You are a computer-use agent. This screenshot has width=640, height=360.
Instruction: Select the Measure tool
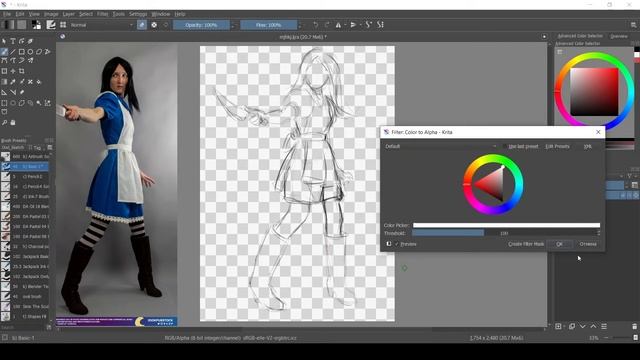[x=13, y=93]
